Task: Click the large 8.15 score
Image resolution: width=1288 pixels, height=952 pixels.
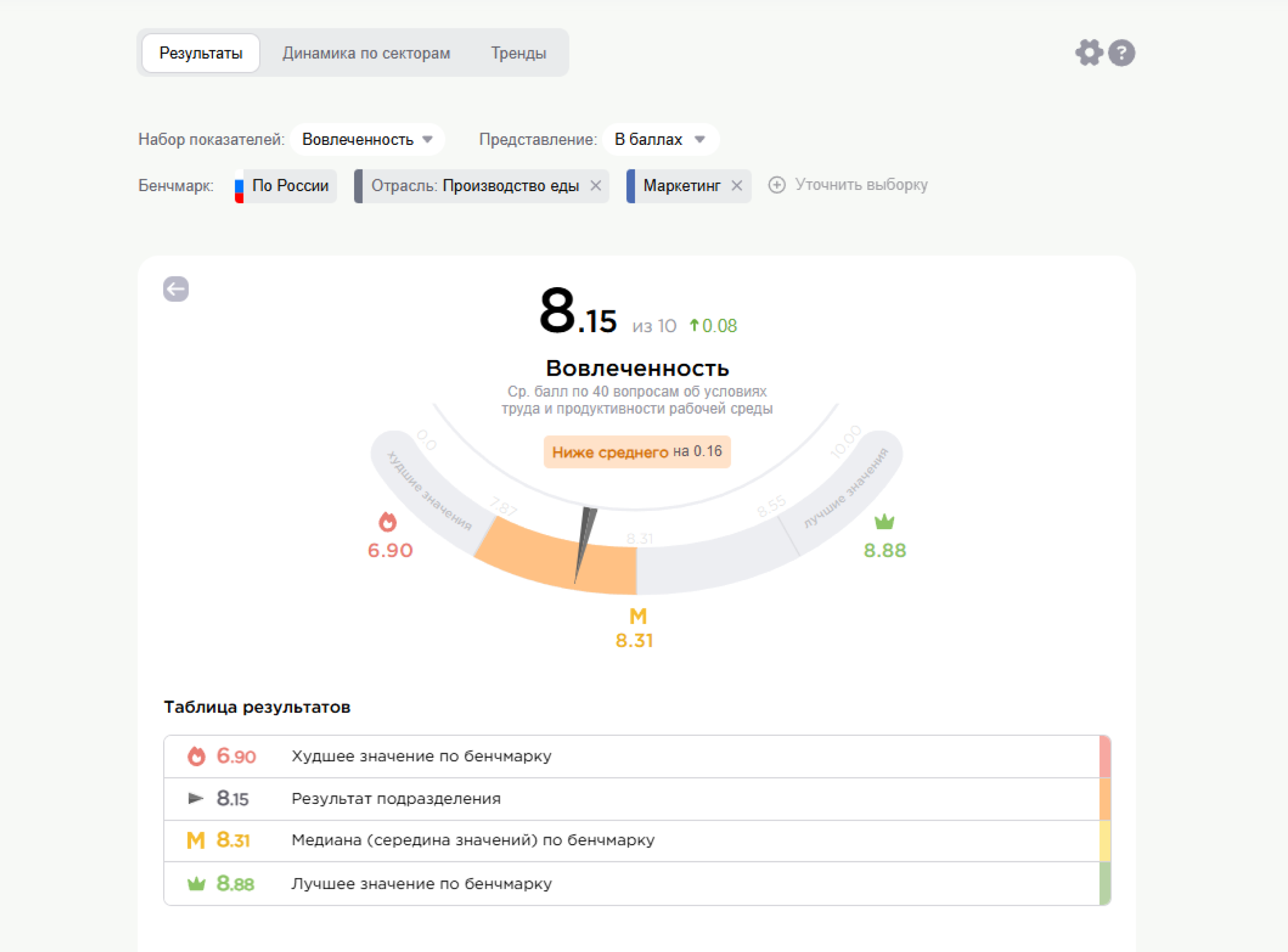Action: (x=578, y=311)
